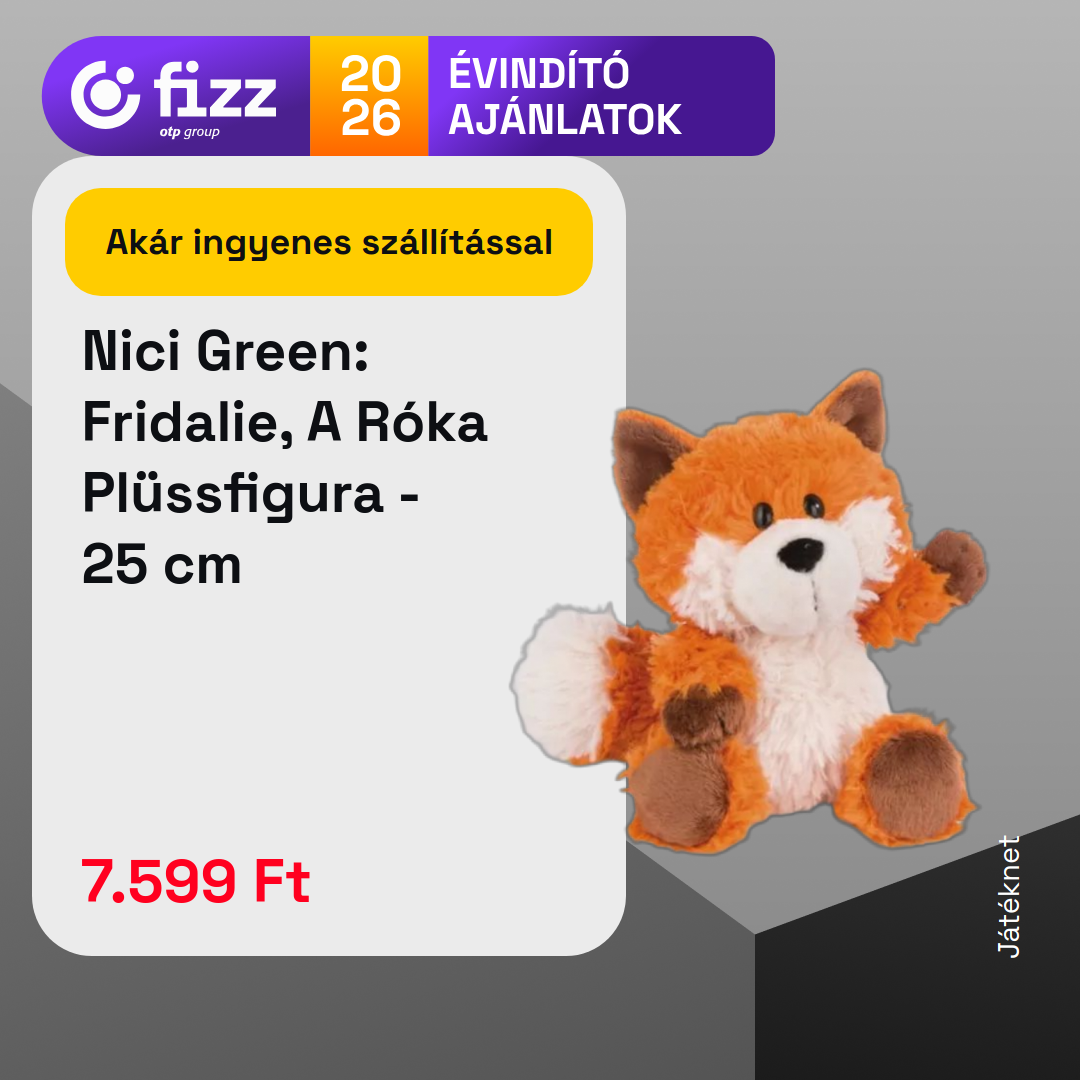Click the fox's fluffy white tail tip

[x=561, y=683]
